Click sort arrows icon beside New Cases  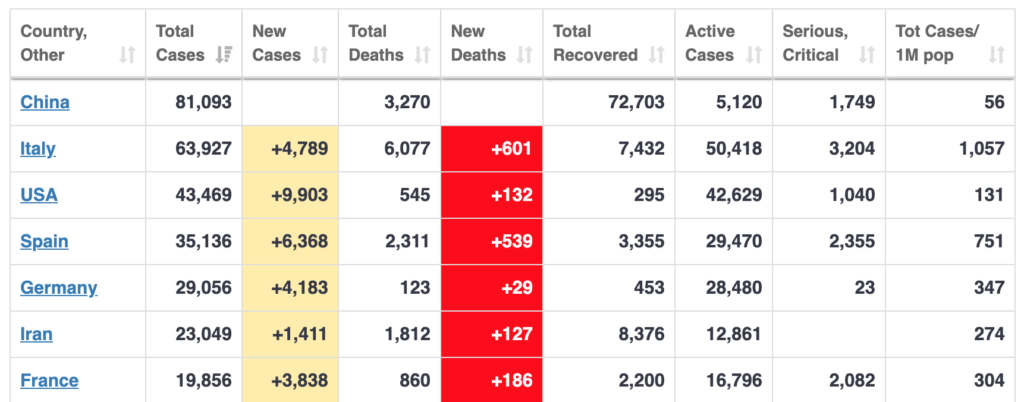click(x=321, y=55)
